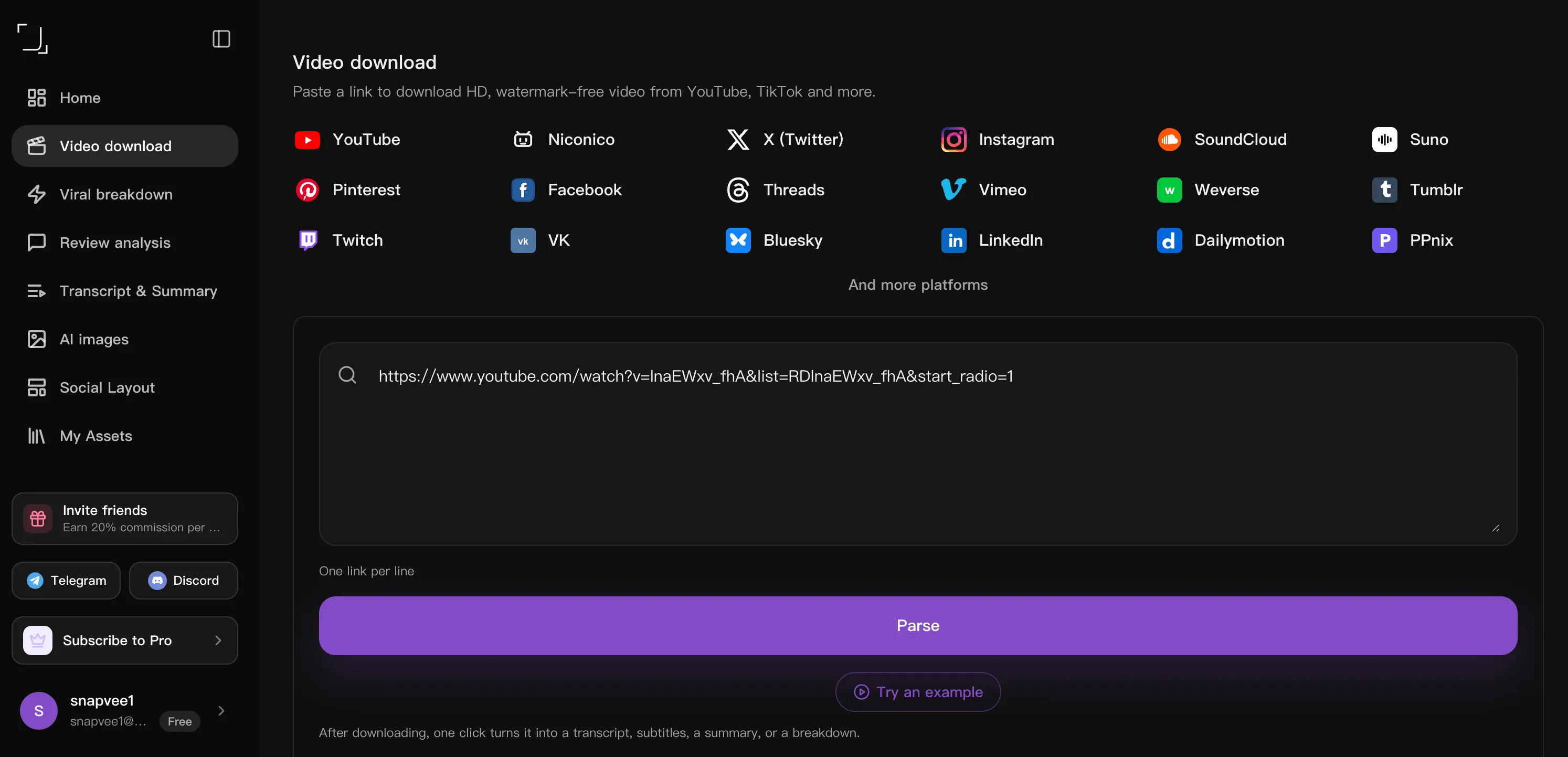The image size is (1568, 757).
Task: Click into the video link text area
Action: [917, 444]
